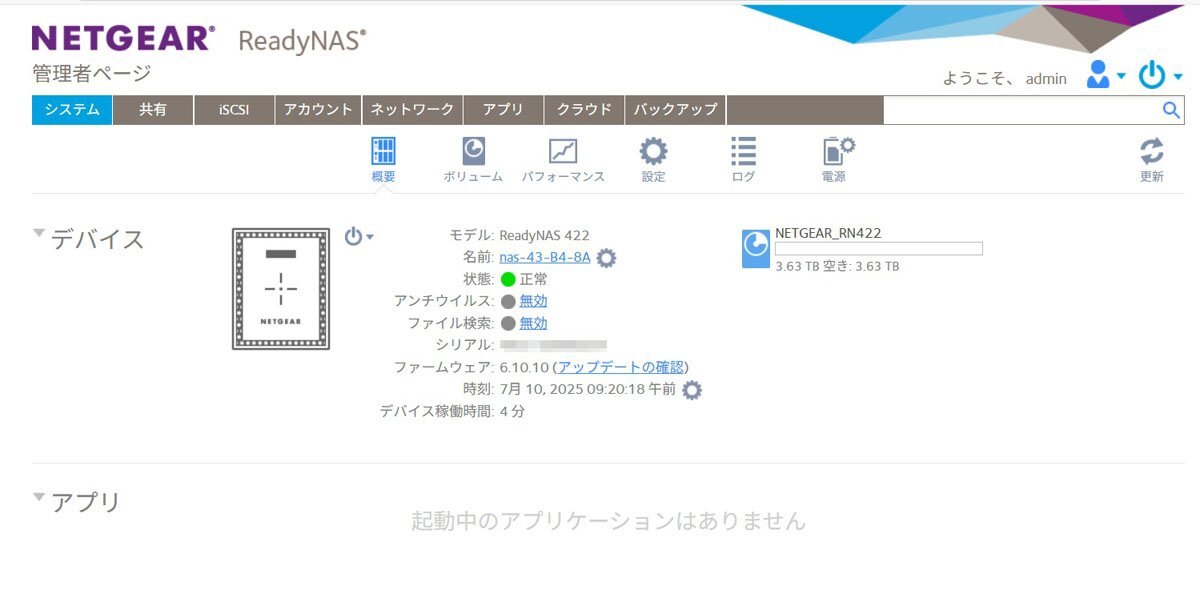Click gray status dot for アンチウイルス
Viewport: 1200px width, 598px height.
(x=508, y=301)
